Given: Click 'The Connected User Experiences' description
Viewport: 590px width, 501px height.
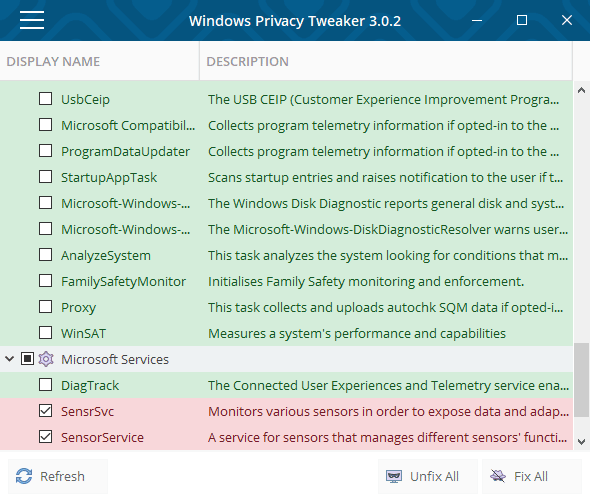Looking at the screenshot, I should 388,385.
